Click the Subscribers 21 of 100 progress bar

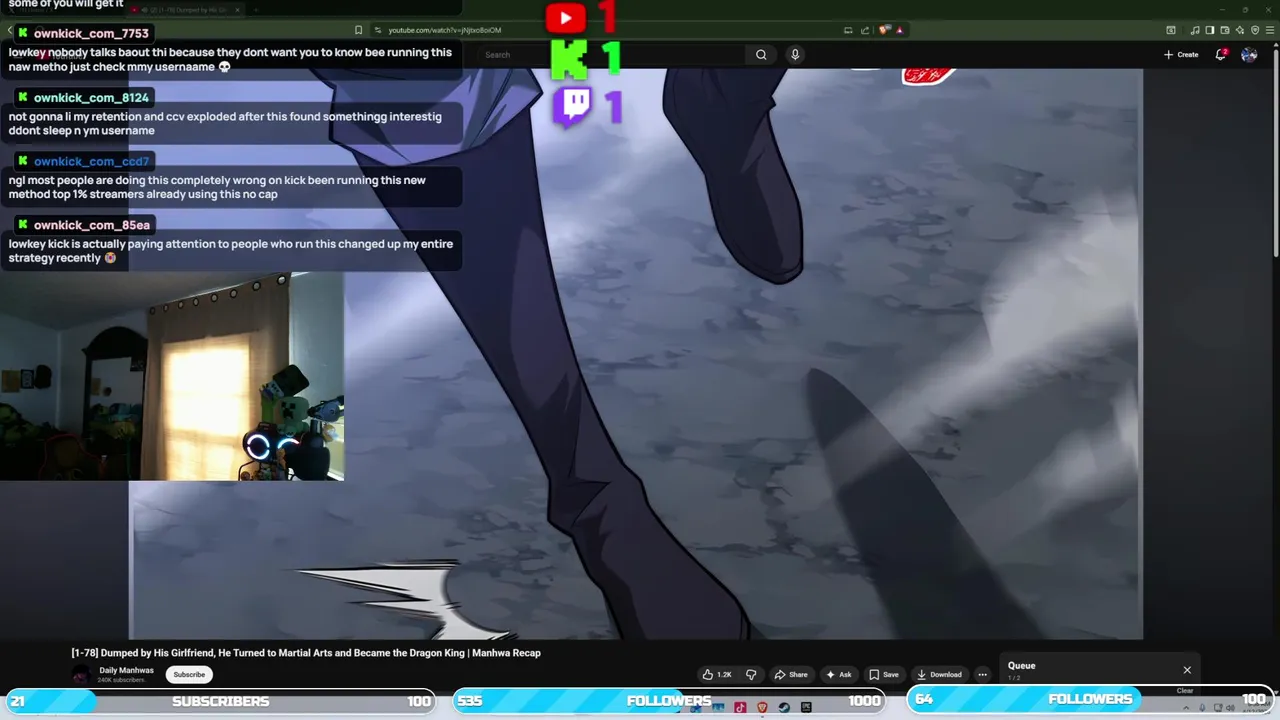220,701
